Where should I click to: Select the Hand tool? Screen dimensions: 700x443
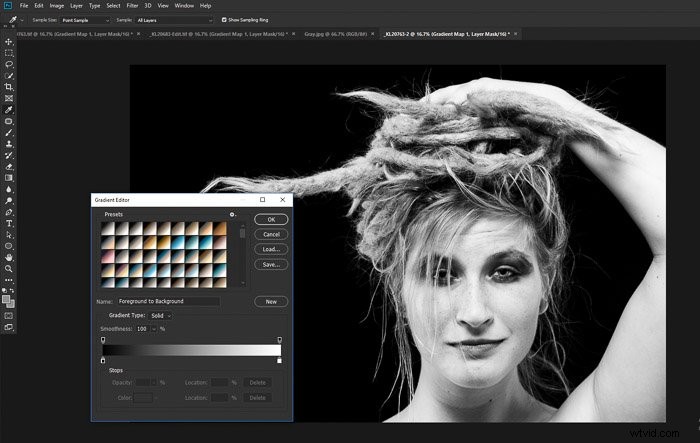point(8,257)
